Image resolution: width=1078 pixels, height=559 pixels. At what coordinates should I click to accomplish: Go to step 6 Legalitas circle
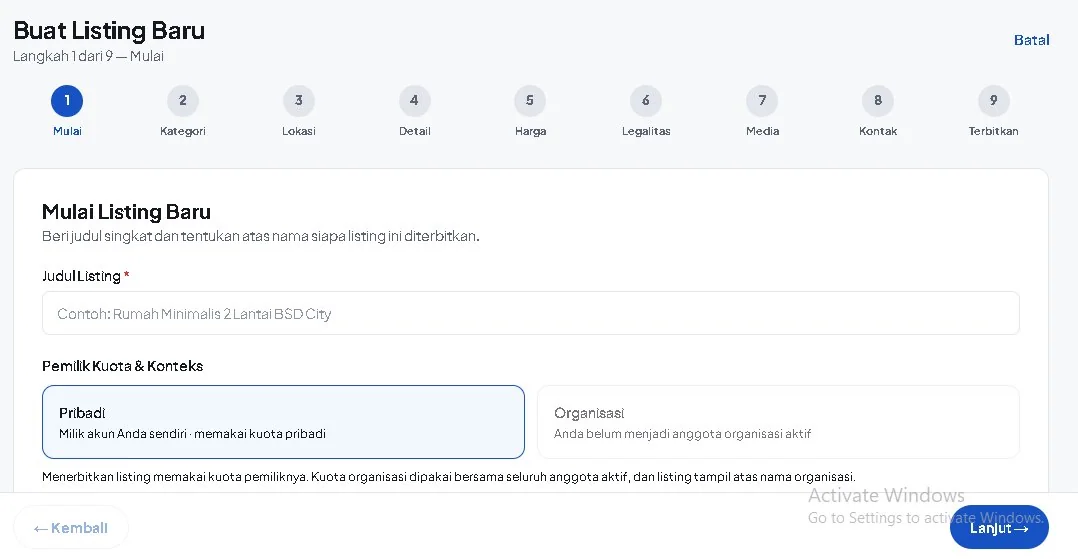click(x=646, y=101)
